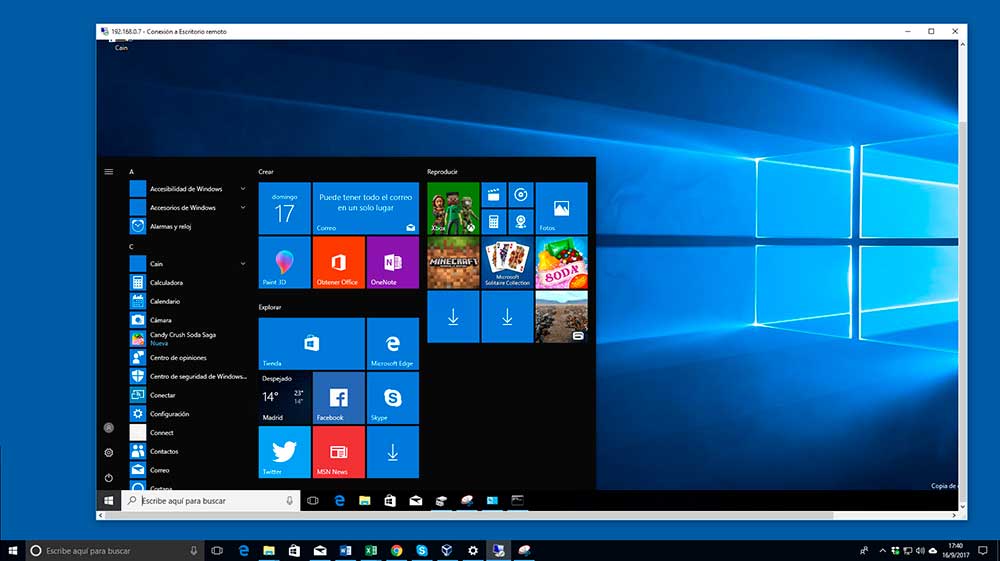Open the Paint 3D tile
Image resolution: width=1000 pixels, height=561 pixels.
pyautogui.click(x=284, y=263)
